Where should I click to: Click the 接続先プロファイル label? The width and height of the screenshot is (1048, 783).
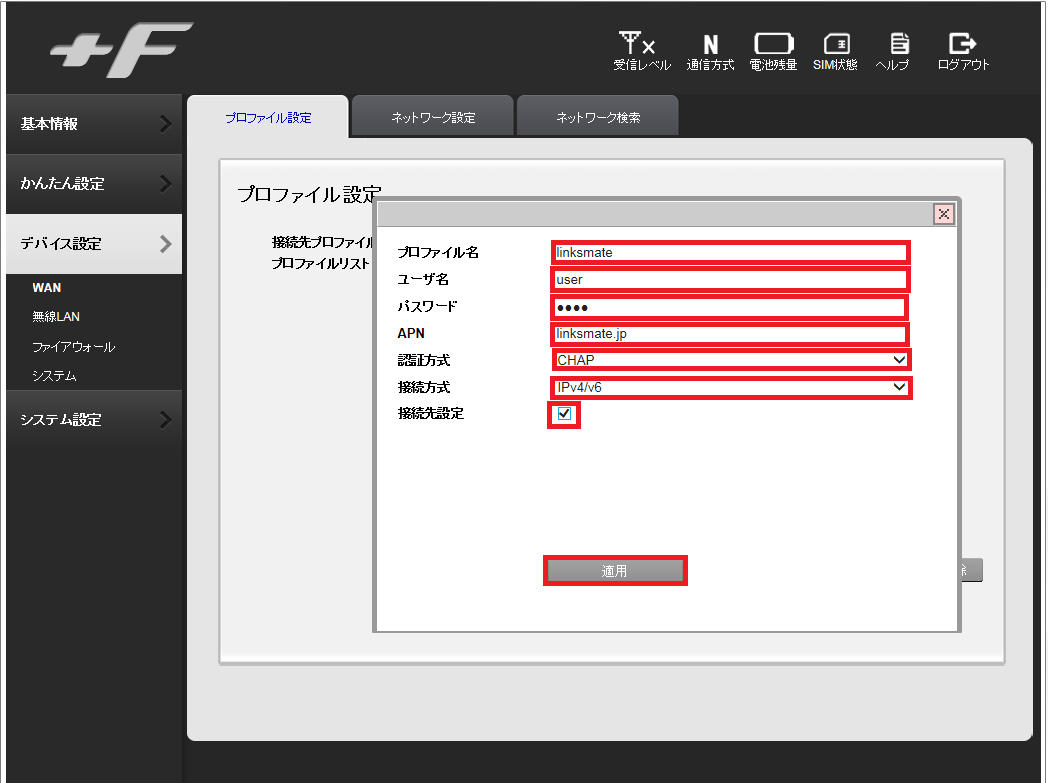pyautogui.click(x=322, y=242)
